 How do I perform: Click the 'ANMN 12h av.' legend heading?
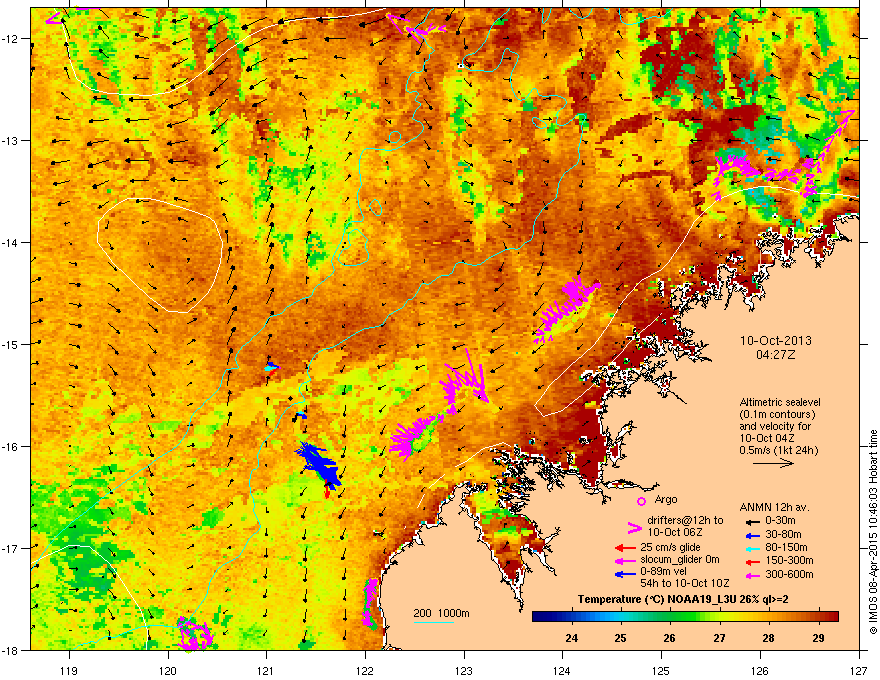(x=774, y=507)
